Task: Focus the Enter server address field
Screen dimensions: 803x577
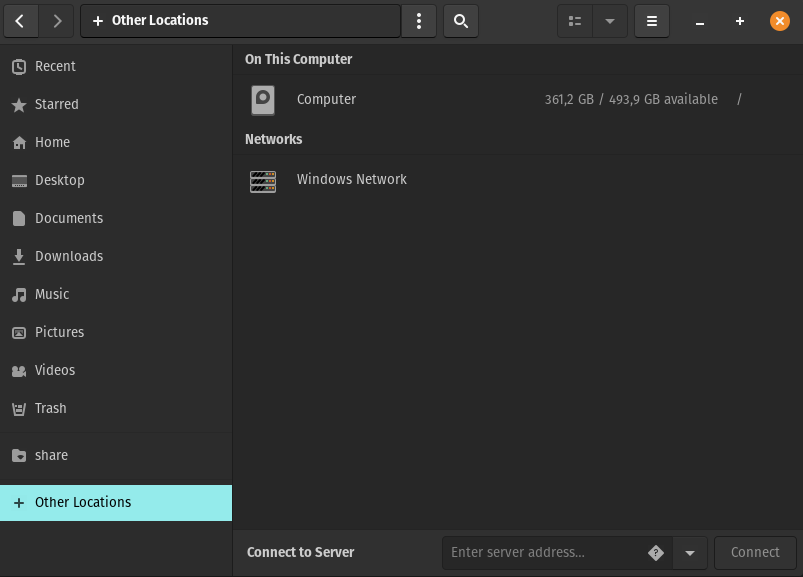Action: (x=557, y=553)
